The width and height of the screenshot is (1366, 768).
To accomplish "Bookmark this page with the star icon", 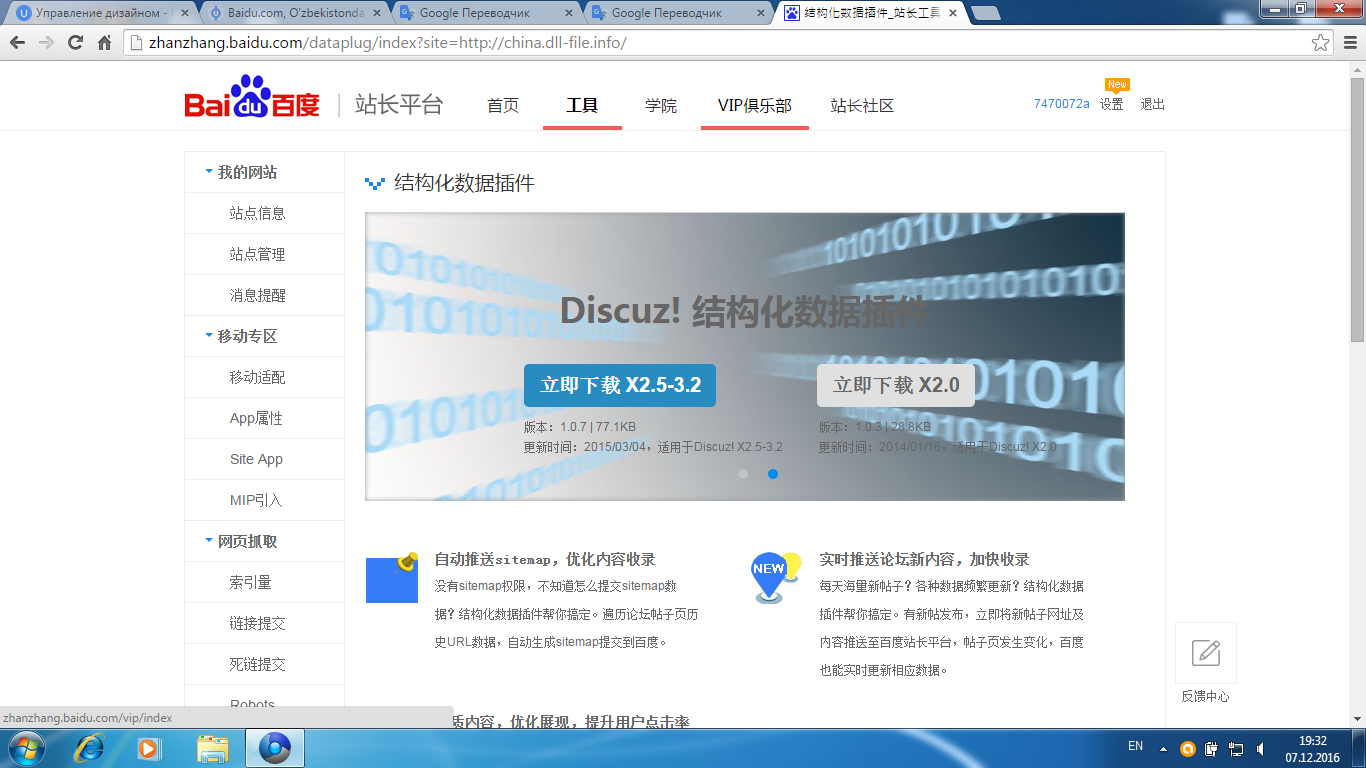I will pyautogui.click(x=1321, y=43).
